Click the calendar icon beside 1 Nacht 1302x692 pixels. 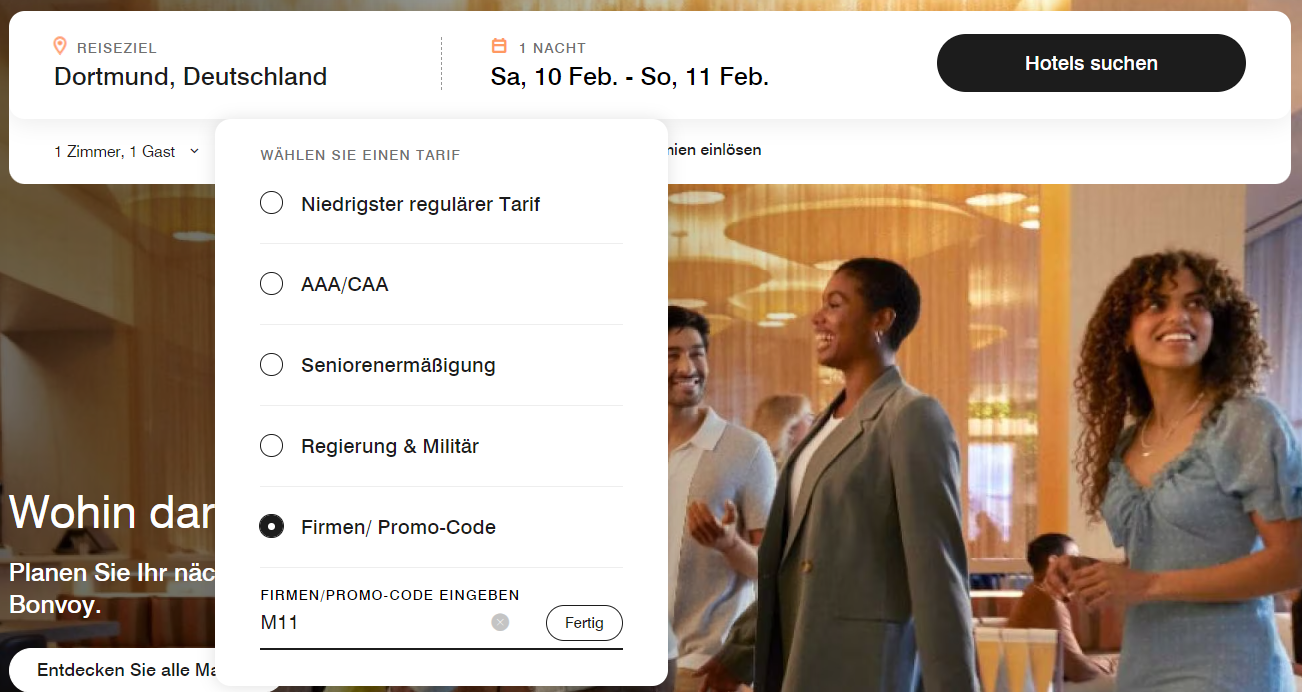499,46
